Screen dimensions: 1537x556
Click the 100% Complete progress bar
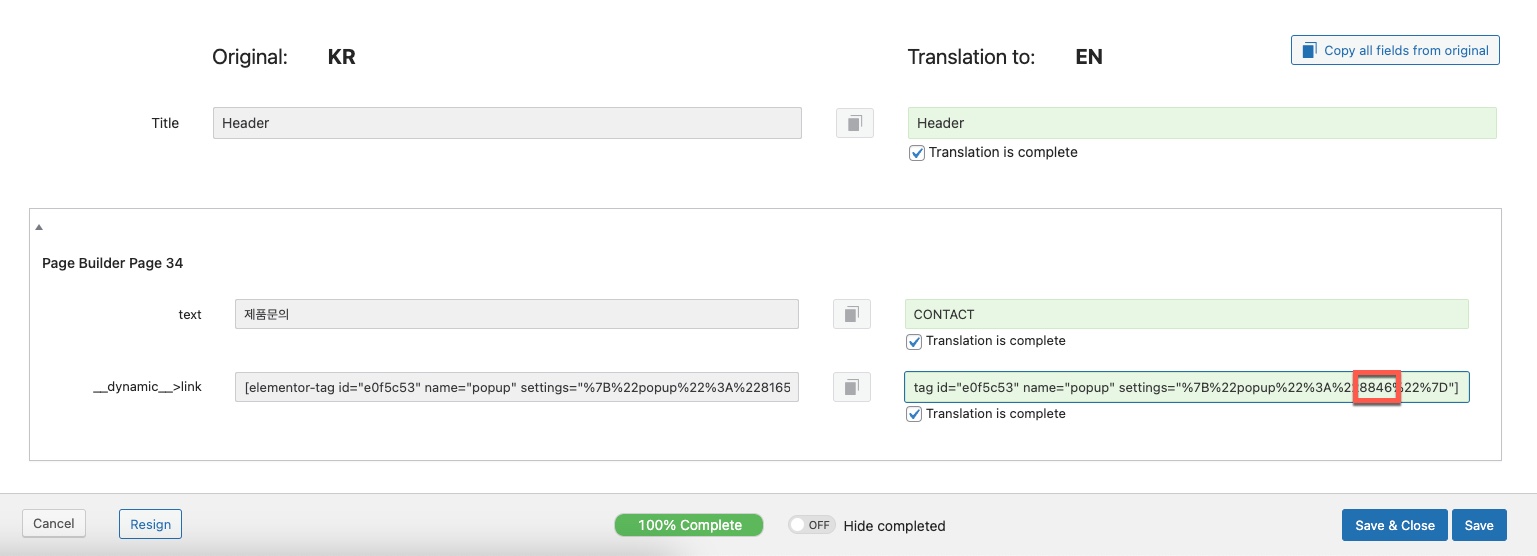pos(689,525)
